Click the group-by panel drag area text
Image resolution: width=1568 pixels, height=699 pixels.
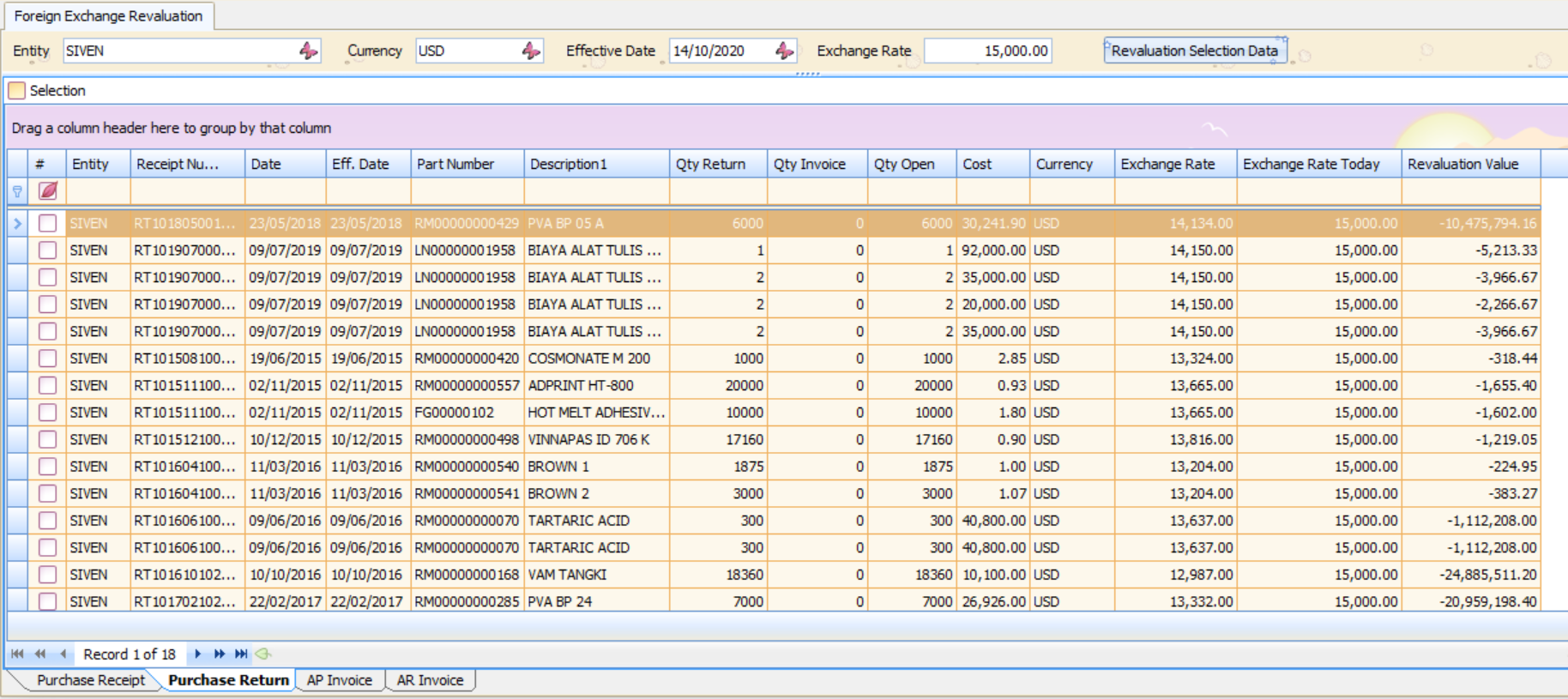(x=172, y=128)
